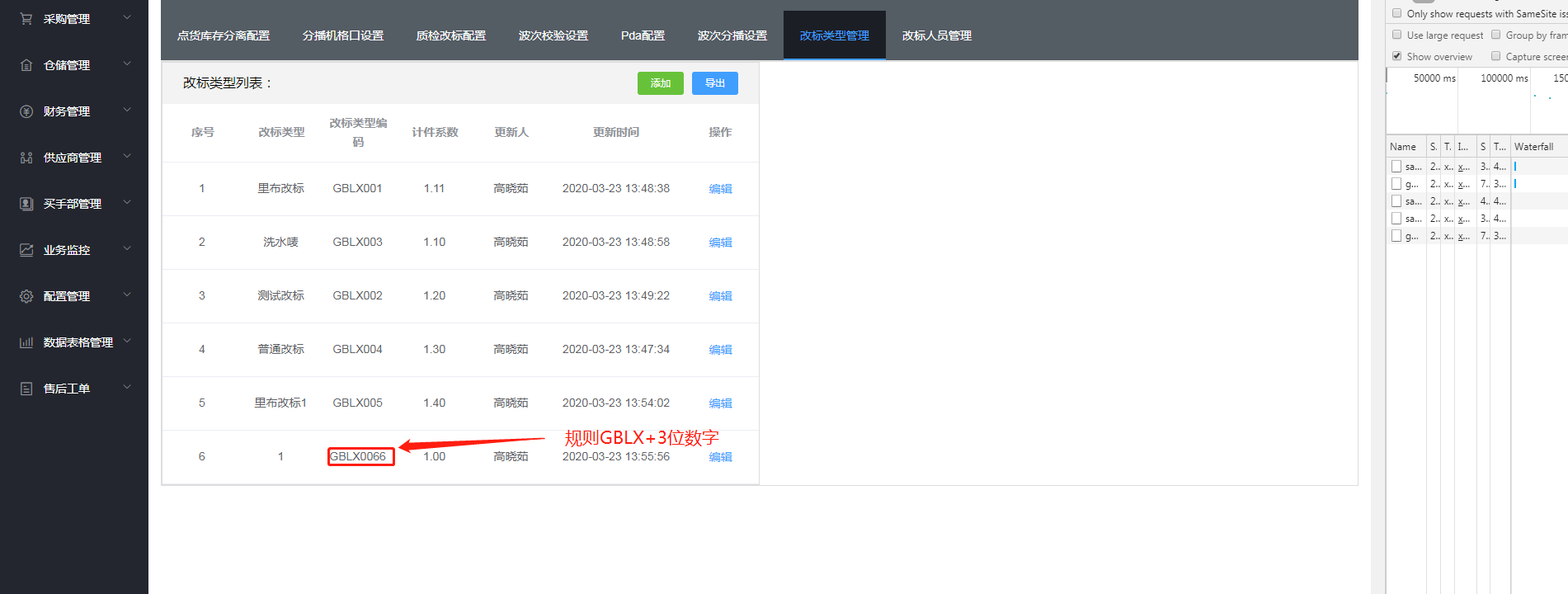
Task: Expand the 买手部管理 menu chevron
Action: tap(127, 202)
